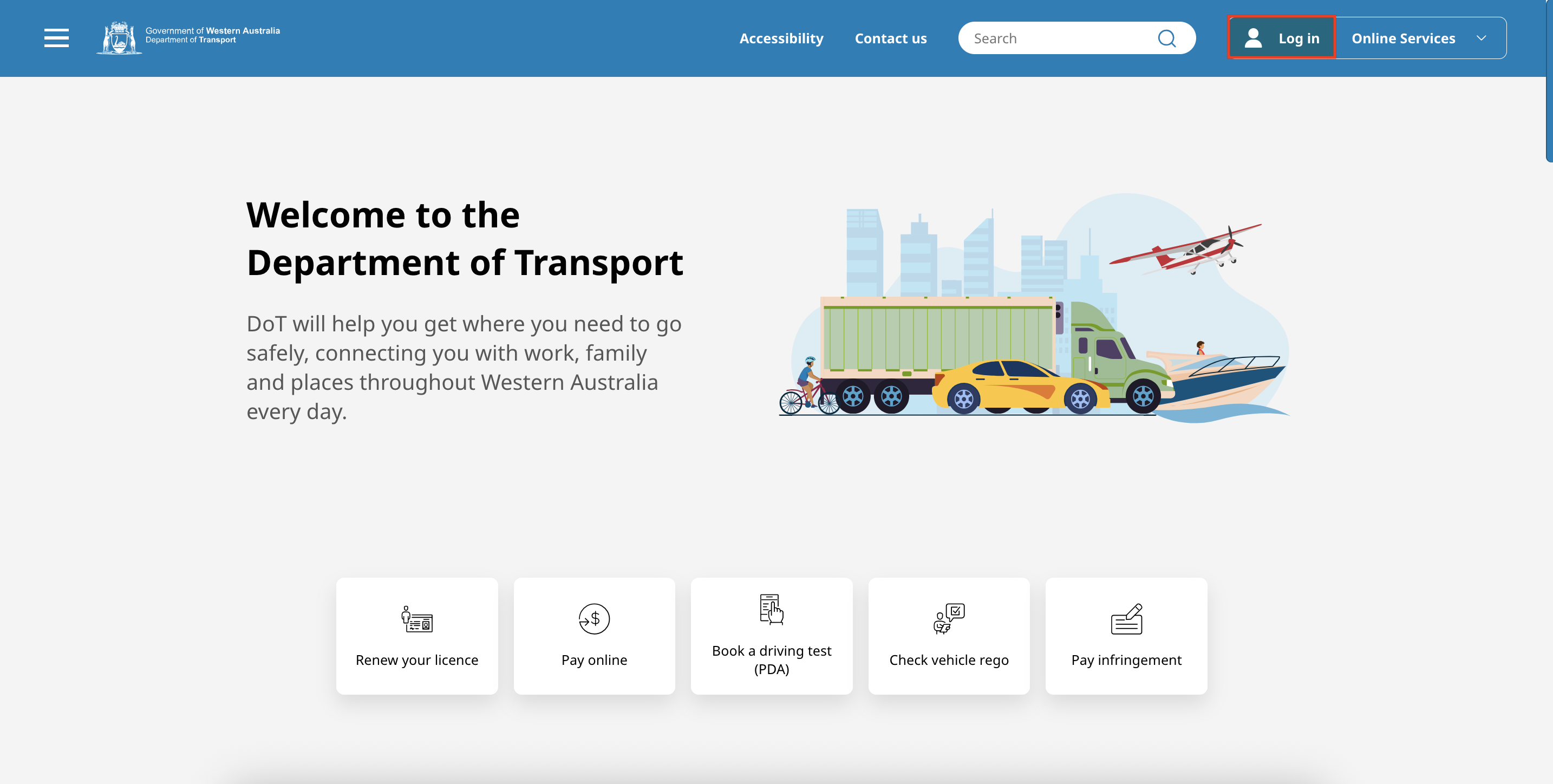The height and width of the screenshot is (784, 1553).
Task: Click the pen and paper infringement icon
Action: 1126,619
